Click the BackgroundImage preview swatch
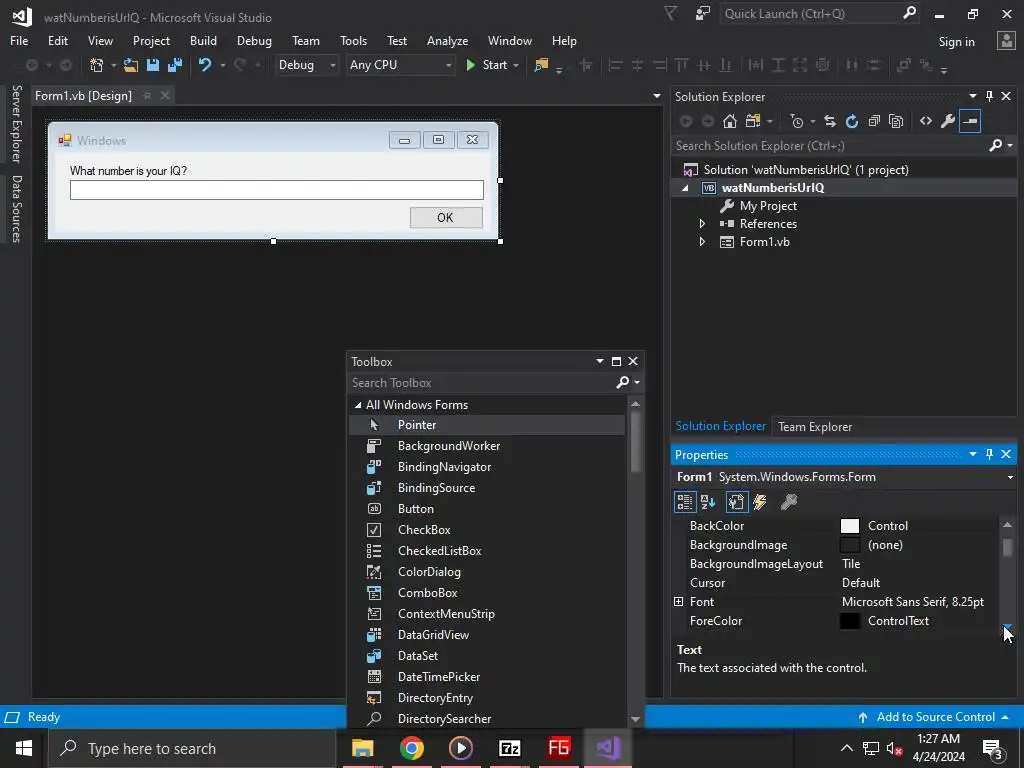Viewport: 1024px width, 768px height. click(x=850, y=545)
